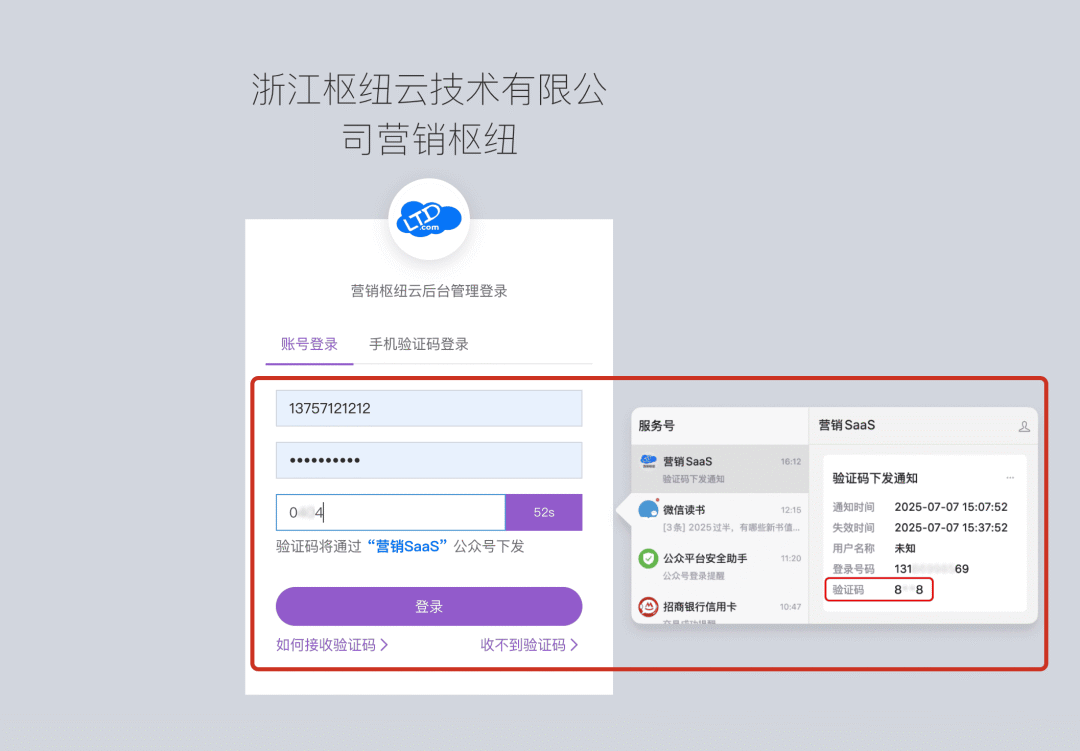
Task: Focus the password input field
Action: [x=429, y=460]
